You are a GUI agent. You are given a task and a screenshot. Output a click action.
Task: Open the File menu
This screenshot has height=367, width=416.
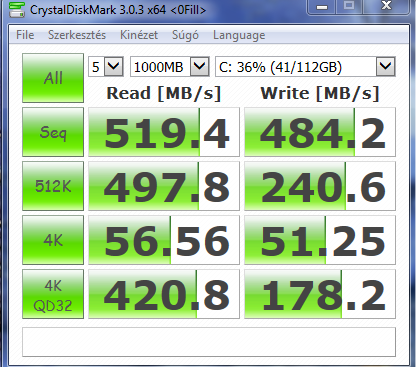[x=25, y=35]
